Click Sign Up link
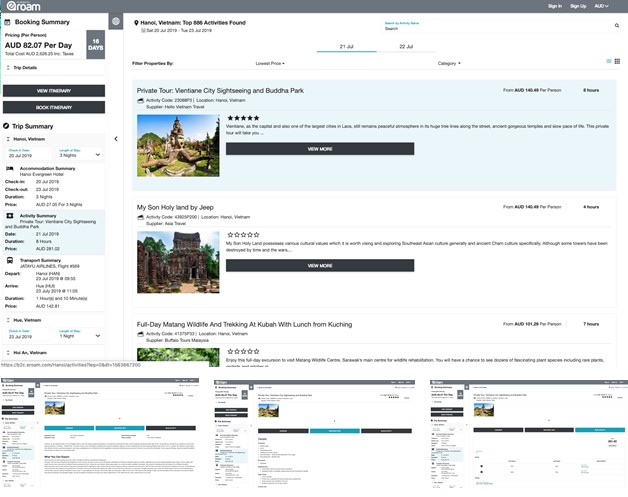 coord(578,6)
